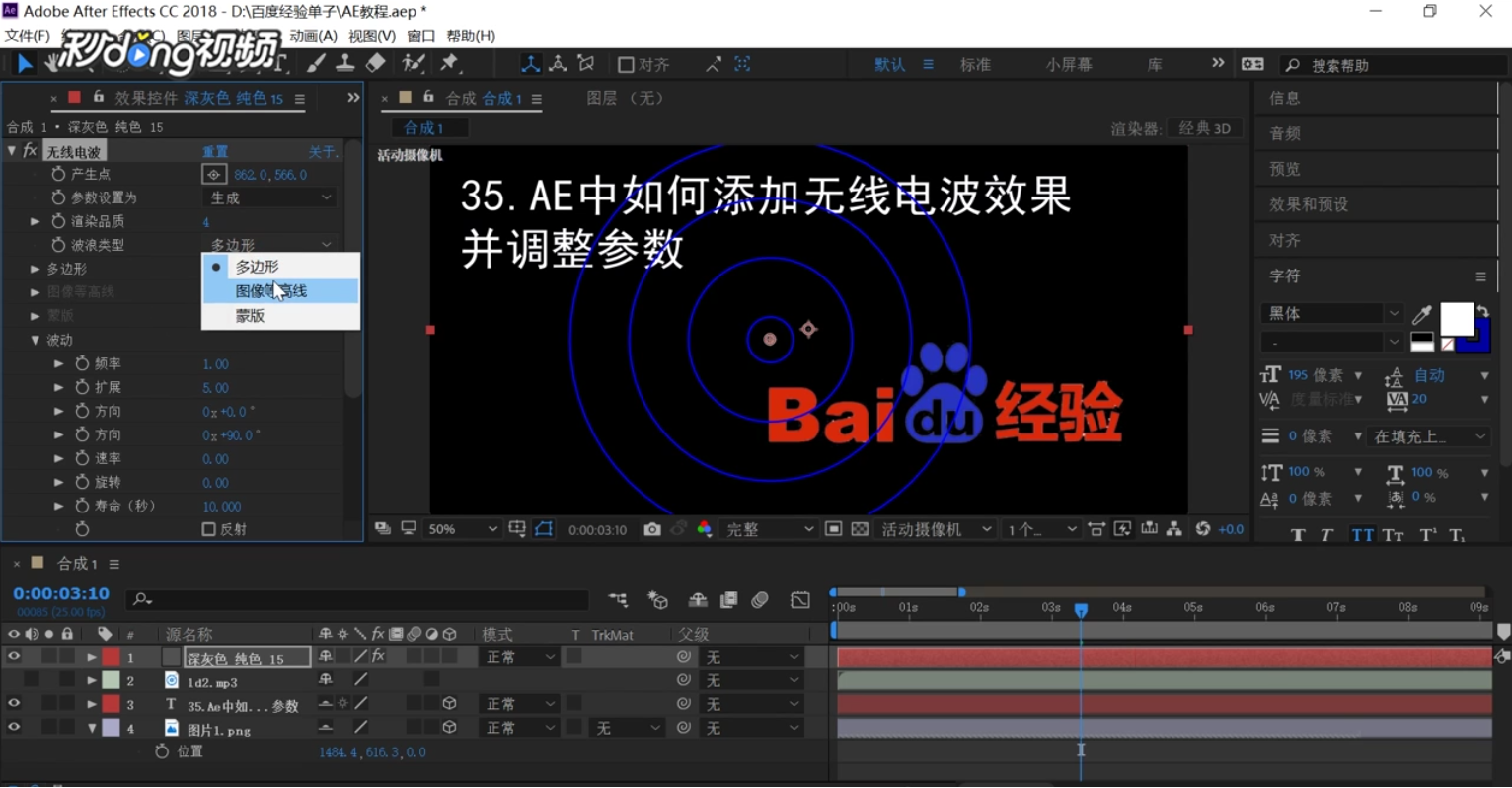
Task: Open the channel and color management icon
Action: coord(705,529)
